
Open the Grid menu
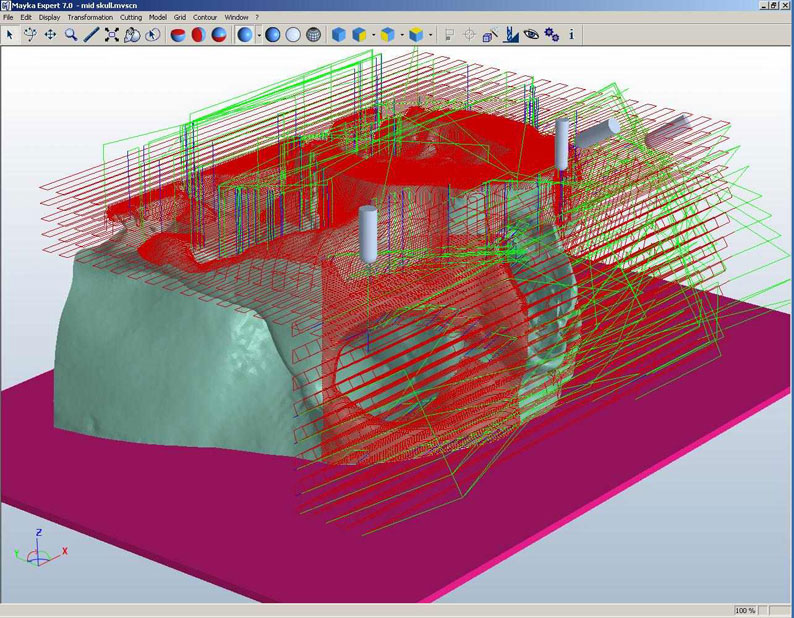click(180, 17)
